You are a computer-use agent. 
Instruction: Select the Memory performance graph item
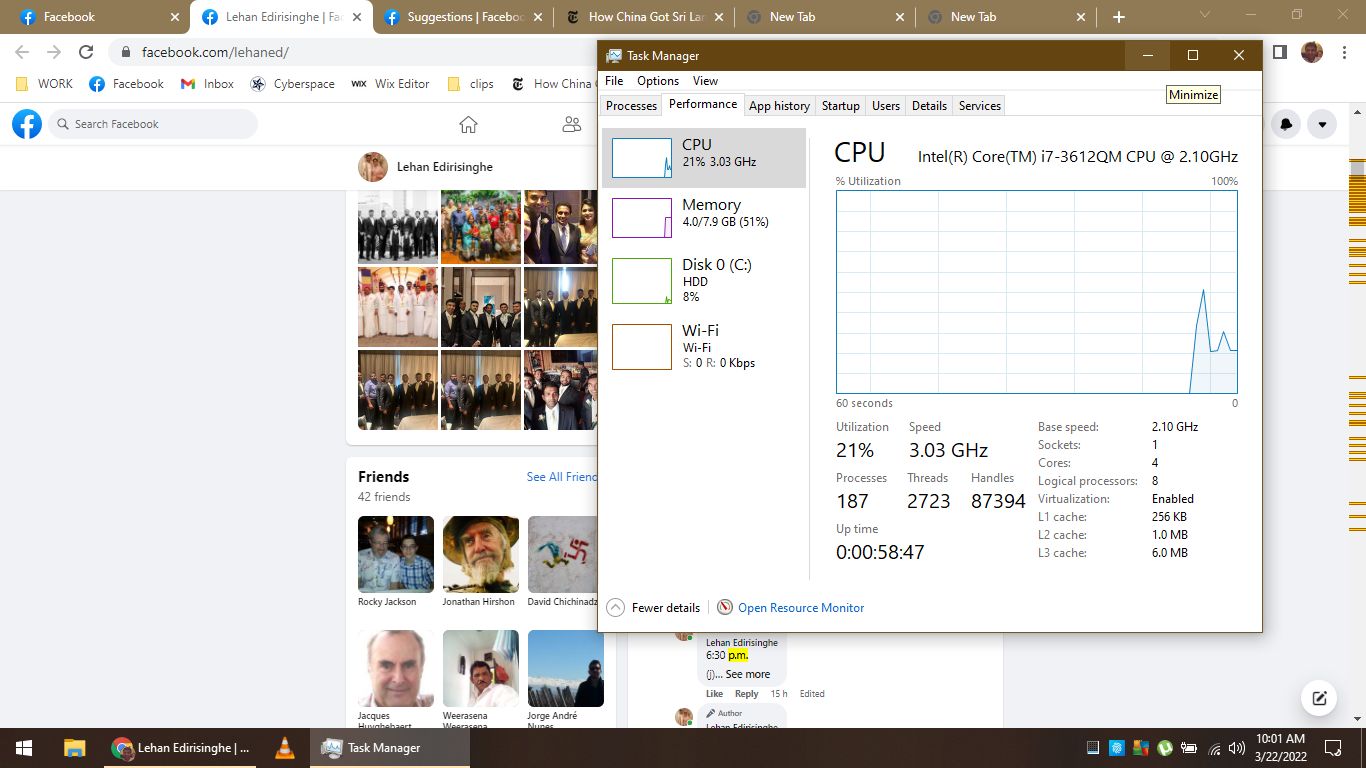click(704, 218)
